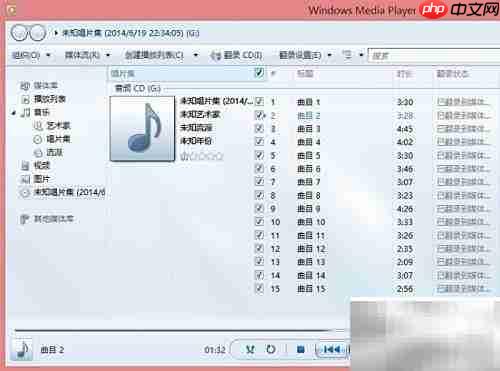Click the 音频 CD (G:) group header
Screen dimensions: 500x371
click(138, 88)
